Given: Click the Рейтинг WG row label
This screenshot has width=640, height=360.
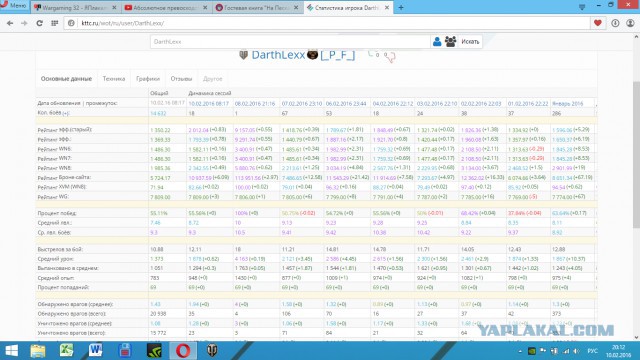Looking at the screenshot, I should [53, 197].
